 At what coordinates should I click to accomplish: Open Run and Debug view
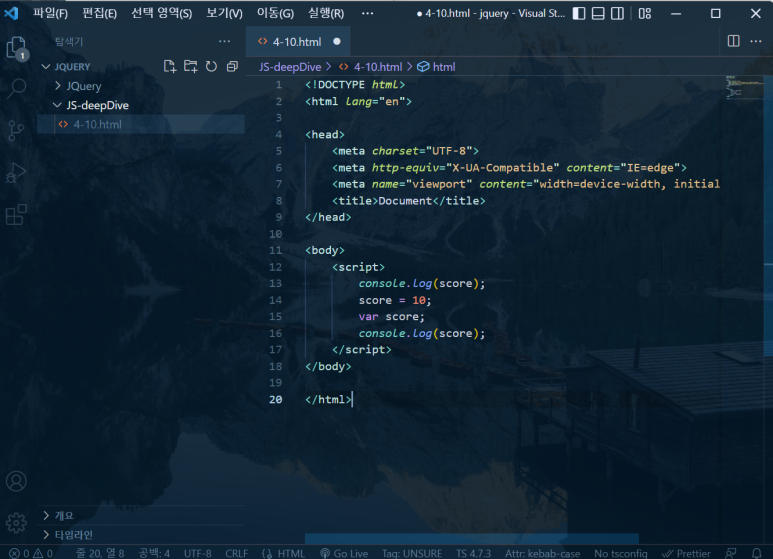pyautogui.click(x=16, y=173)
